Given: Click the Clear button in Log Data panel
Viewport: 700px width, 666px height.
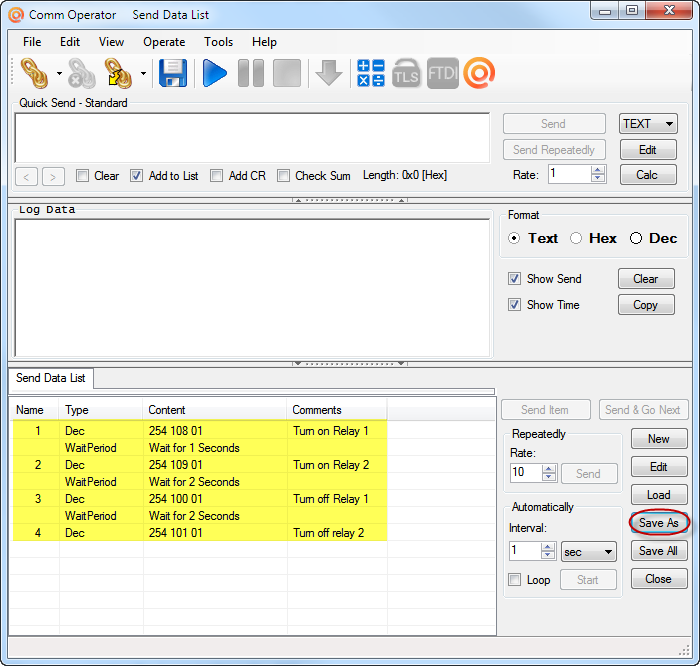Looking at the screenshot, I should [x=646, y=279].
